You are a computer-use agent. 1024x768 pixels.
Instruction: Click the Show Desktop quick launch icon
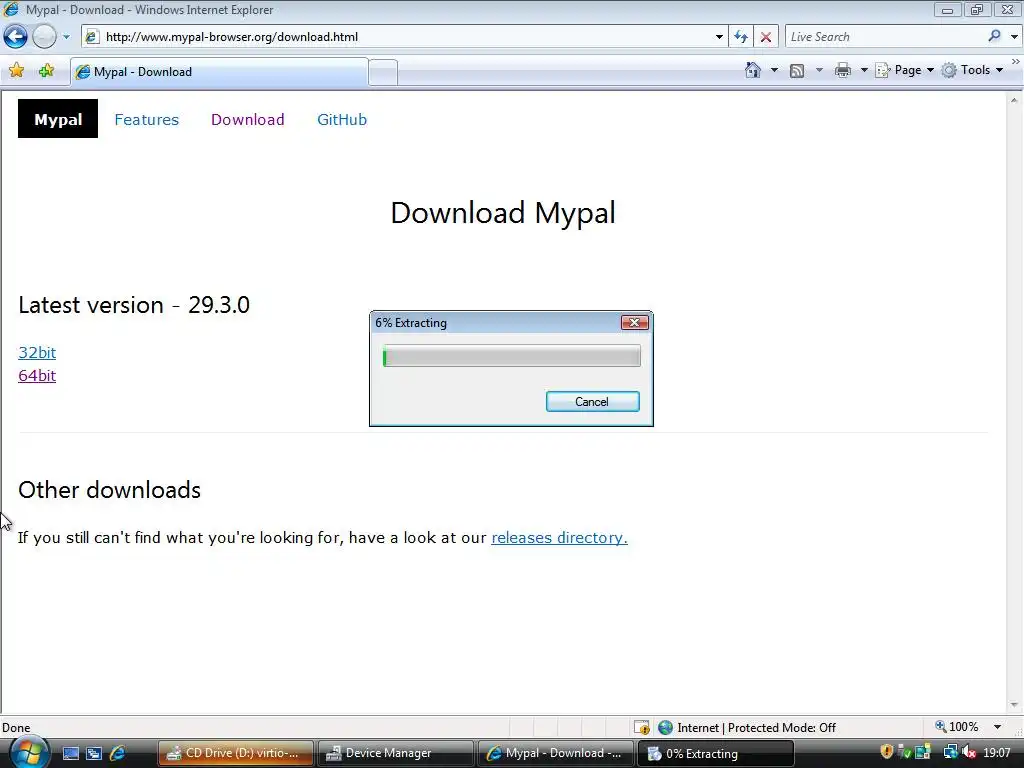point(71,753)
